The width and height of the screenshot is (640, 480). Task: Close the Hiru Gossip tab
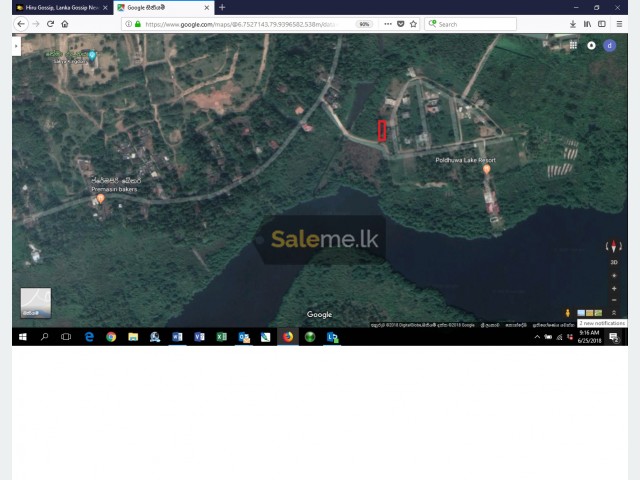[105, 7]
